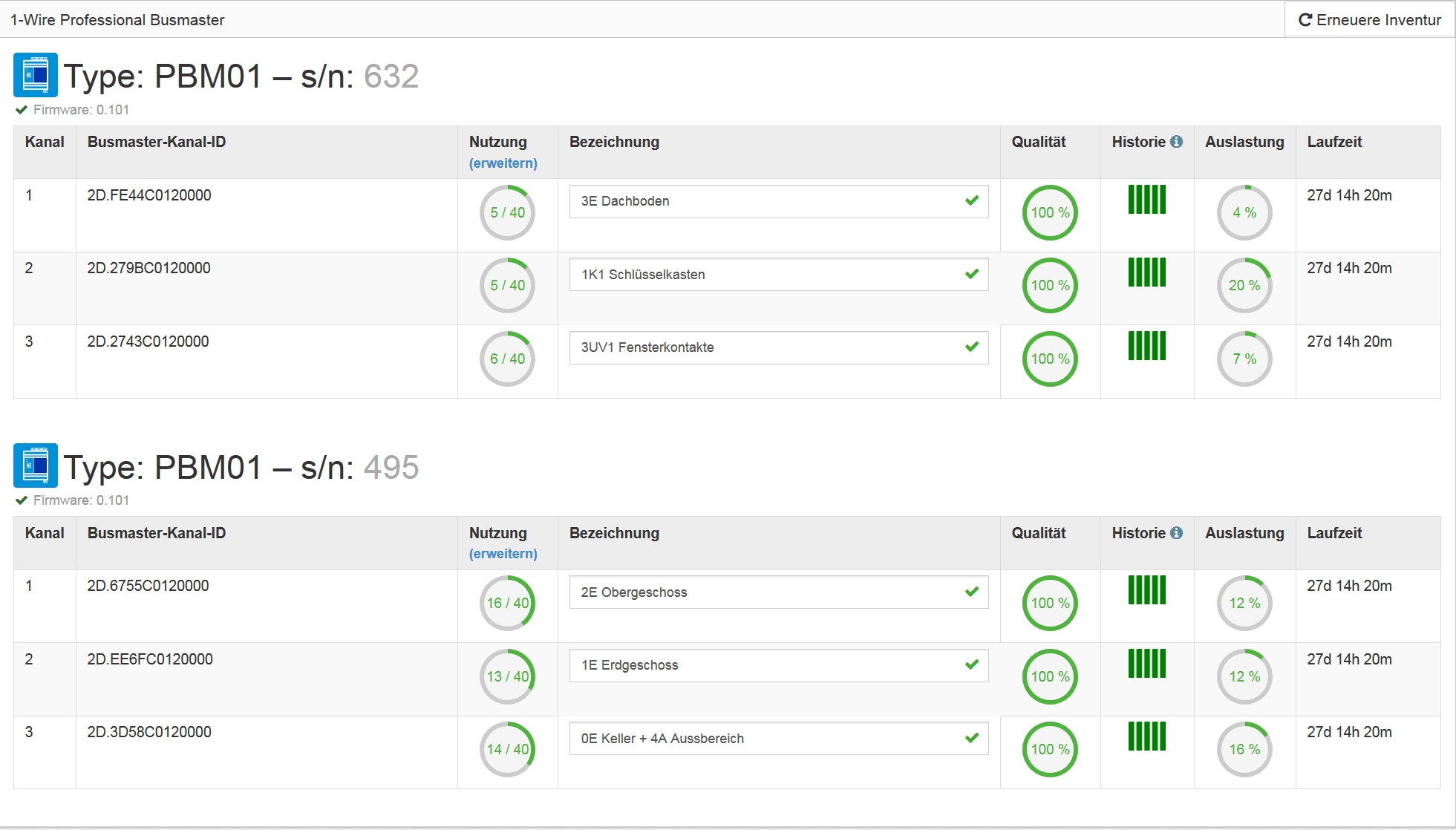Click green checkmark in 1K1 Schlüsselkasten field

tap(972, 274)
